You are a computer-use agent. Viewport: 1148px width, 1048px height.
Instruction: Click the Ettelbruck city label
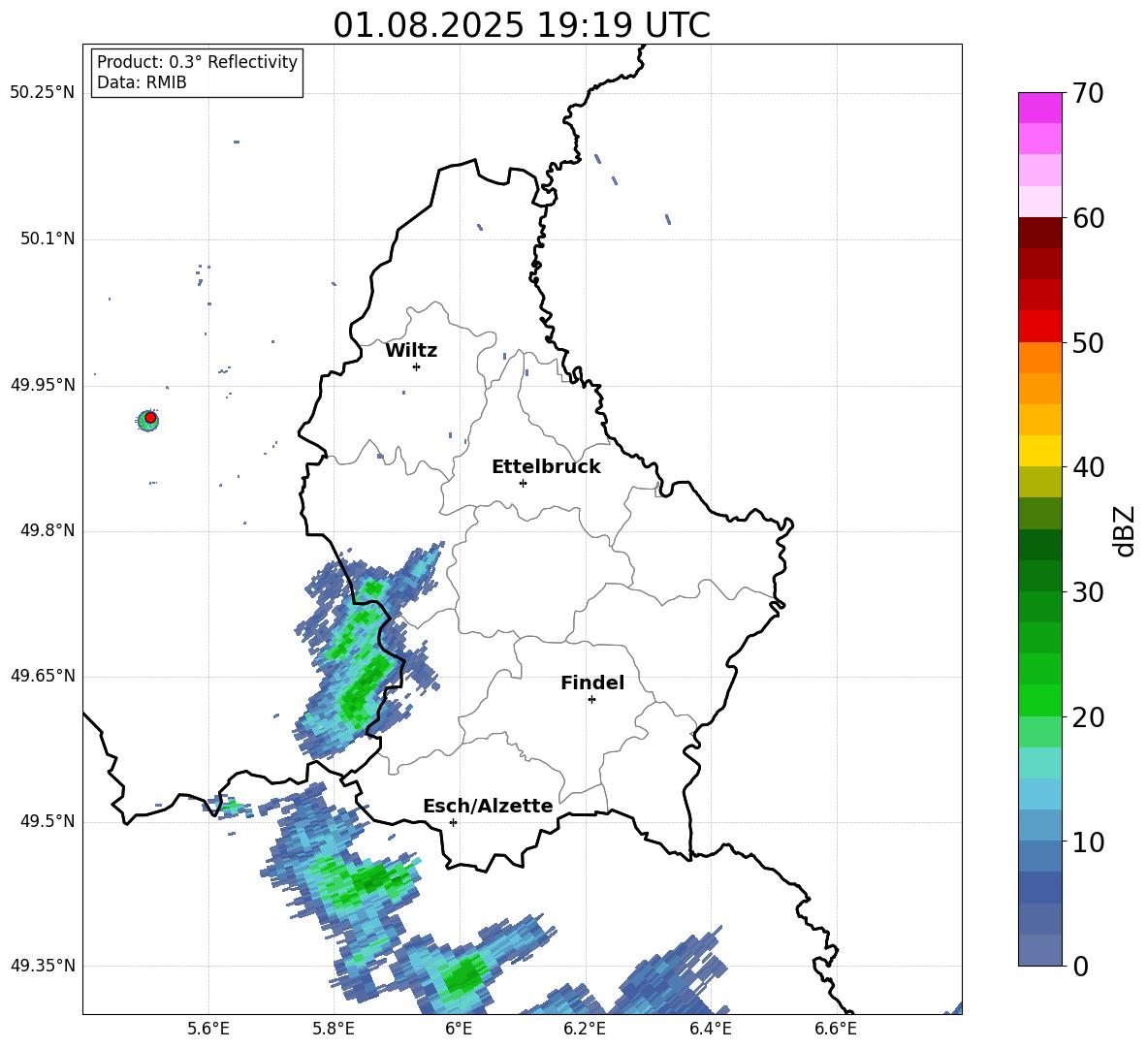(546, 467)
